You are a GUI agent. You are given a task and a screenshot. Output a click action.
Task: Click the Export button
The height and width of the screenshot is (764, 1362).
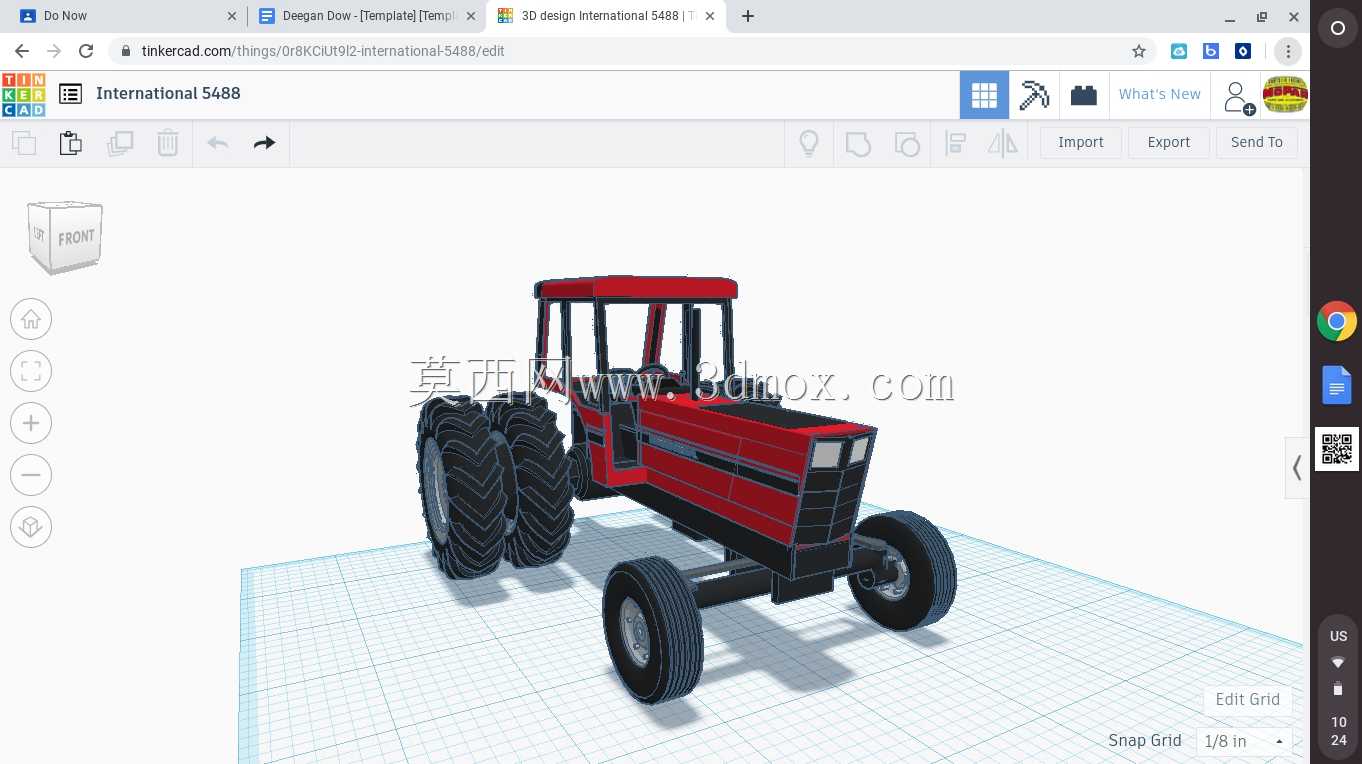tap(1169, 143)
